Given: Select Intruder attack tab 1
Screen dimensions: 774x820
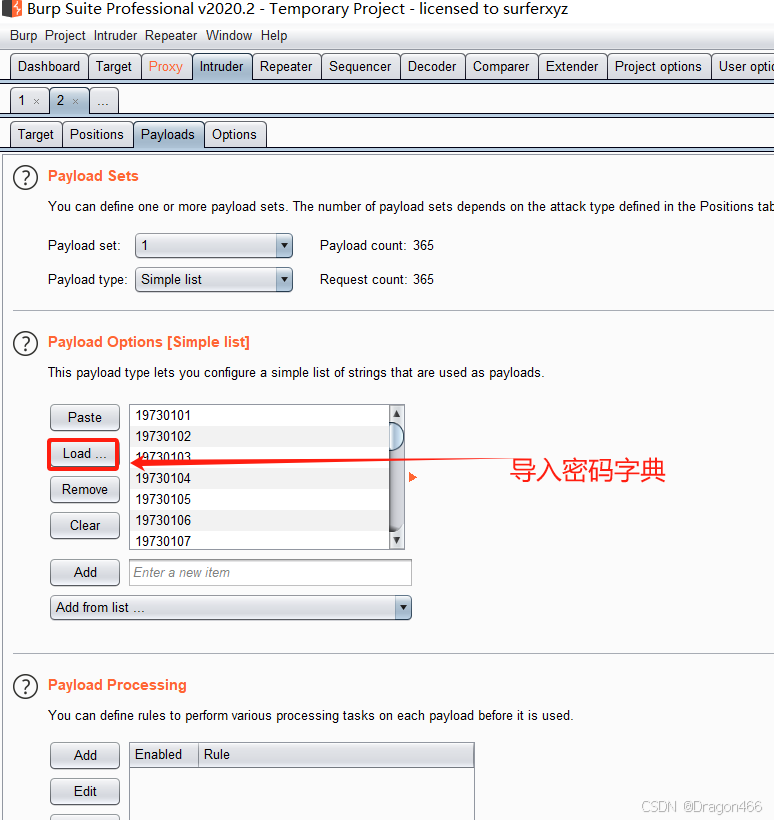Looking at the screenshot, I should (x=22, y=100).
